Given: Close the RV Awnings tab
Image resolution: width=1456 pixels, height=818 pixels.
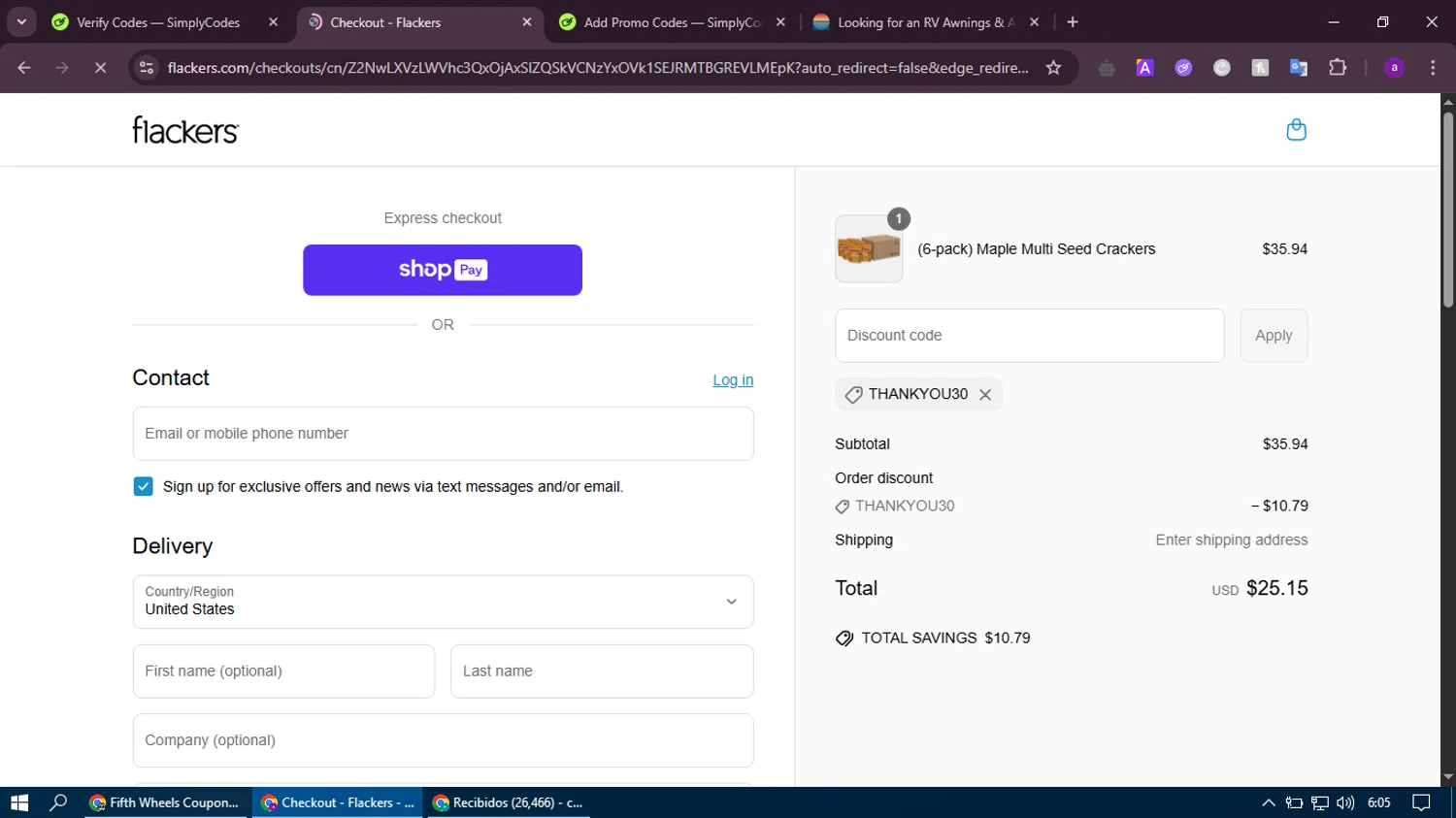Looking at the screenshot, I should 1034,22.
